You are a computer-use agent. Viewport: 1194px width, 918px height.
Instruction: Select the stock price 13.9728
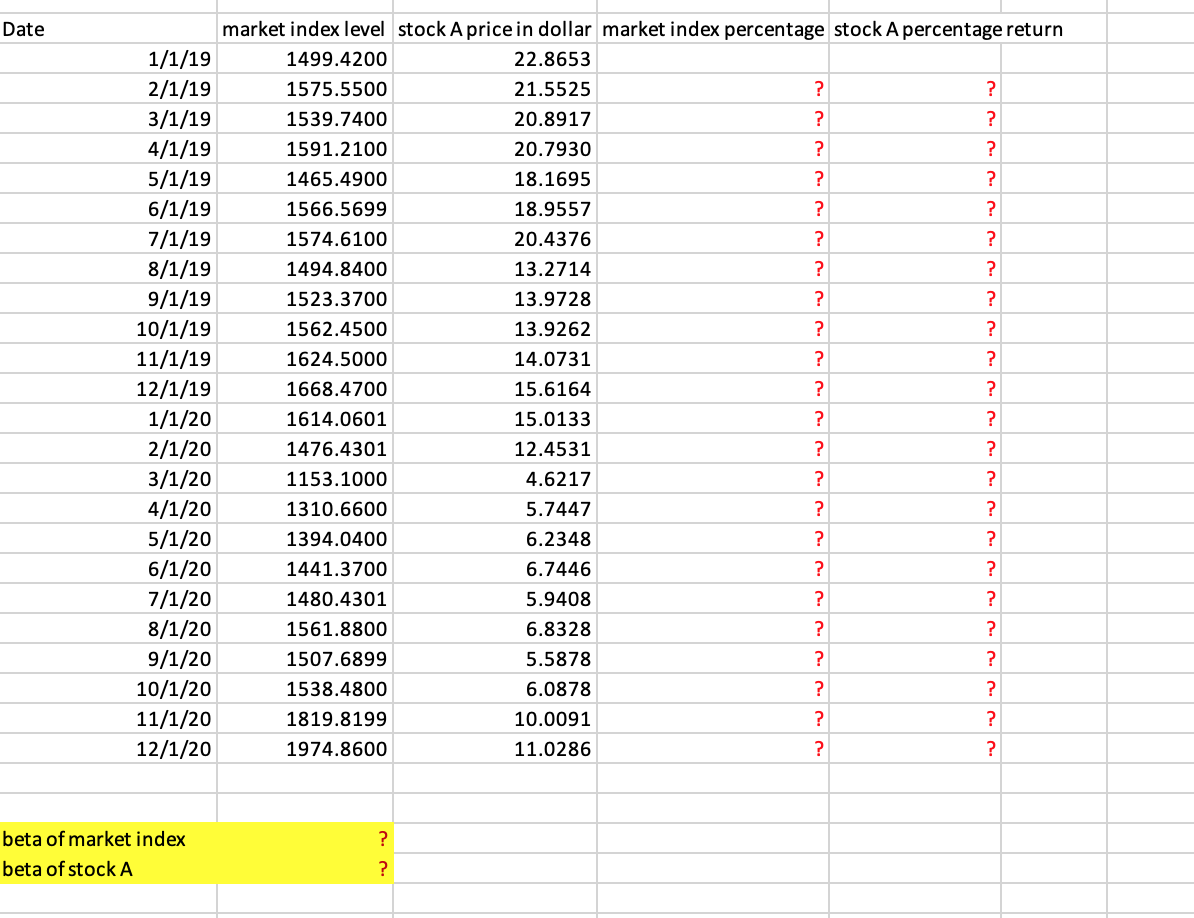[x=495, y=298]
